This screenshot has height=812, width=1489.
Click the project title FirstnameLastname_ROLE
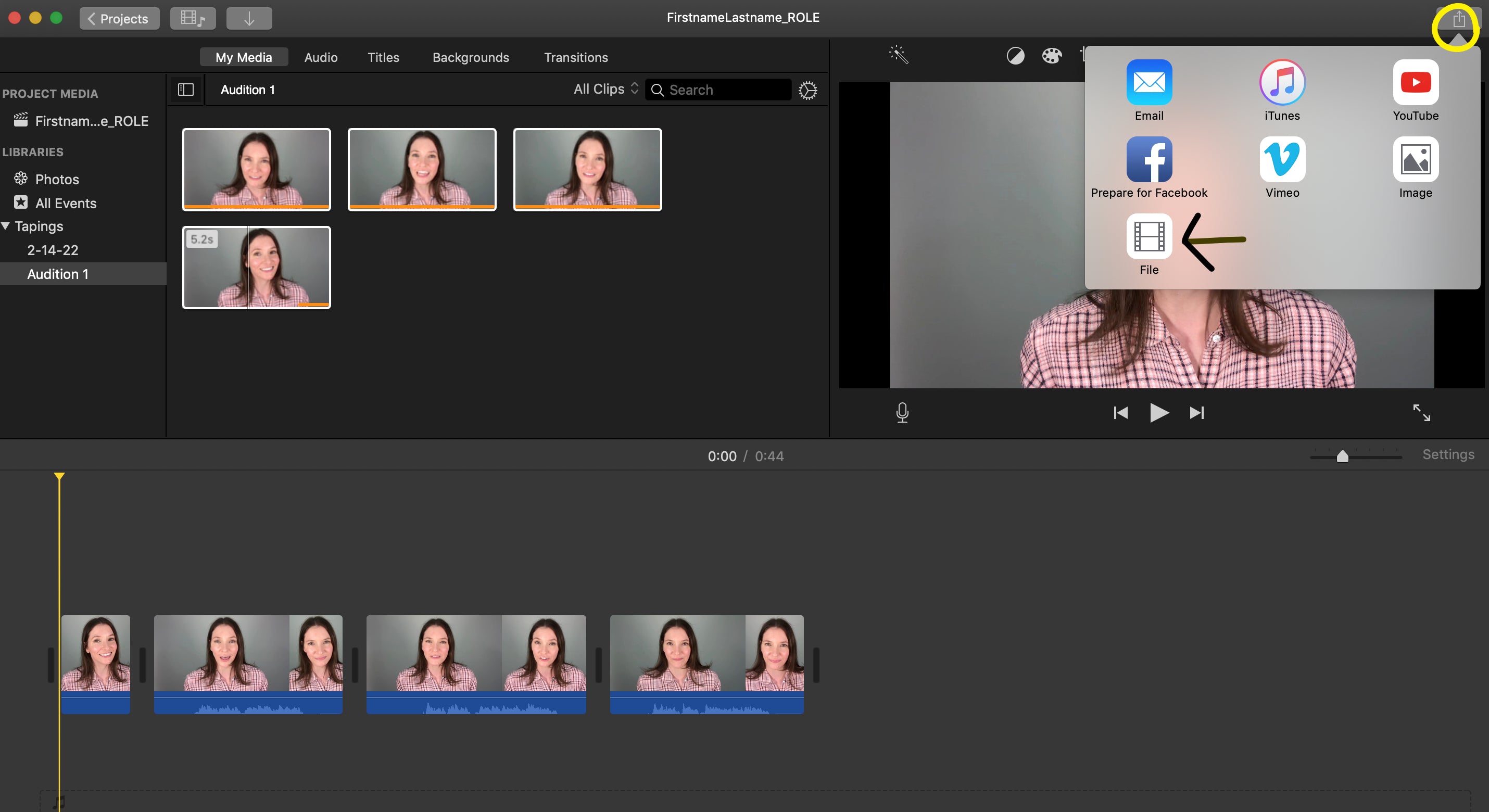(743, 17)
